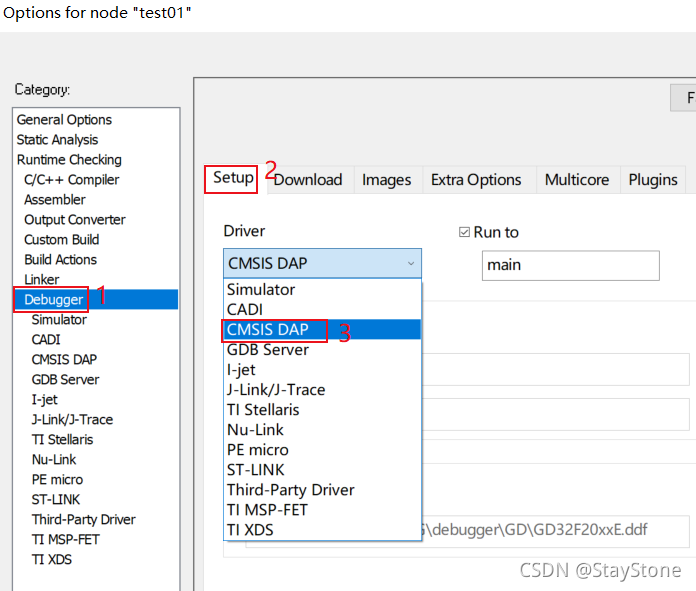Select Debugger category
696x591 pixels.
click(x=96, y=300)
